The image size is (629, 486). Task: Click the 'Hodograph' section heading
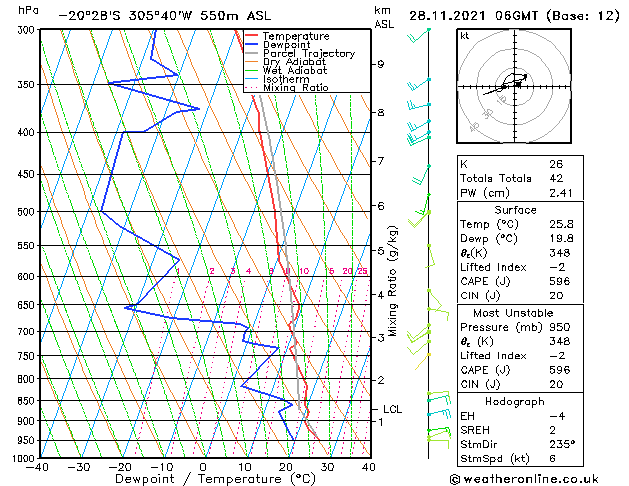click(515, 401)
